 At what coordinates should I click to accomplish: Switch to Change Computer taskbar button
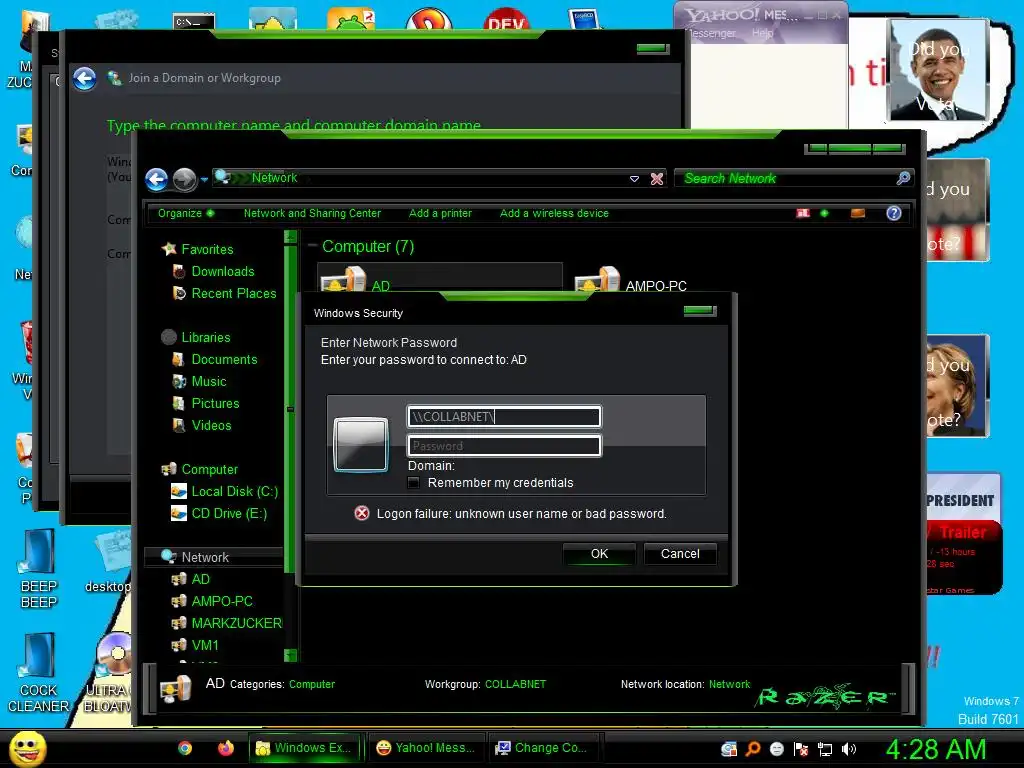click(545, 748)
